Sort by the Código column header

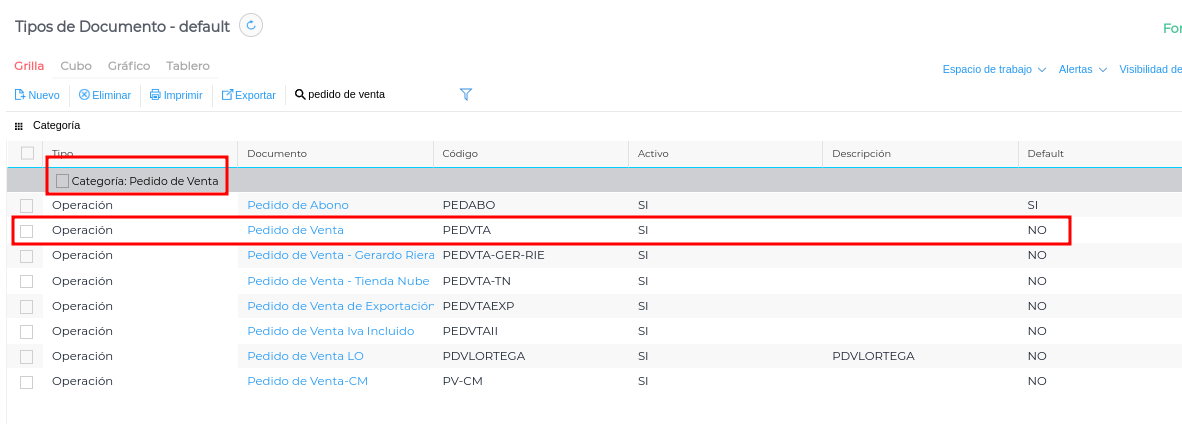pos(460,154)
